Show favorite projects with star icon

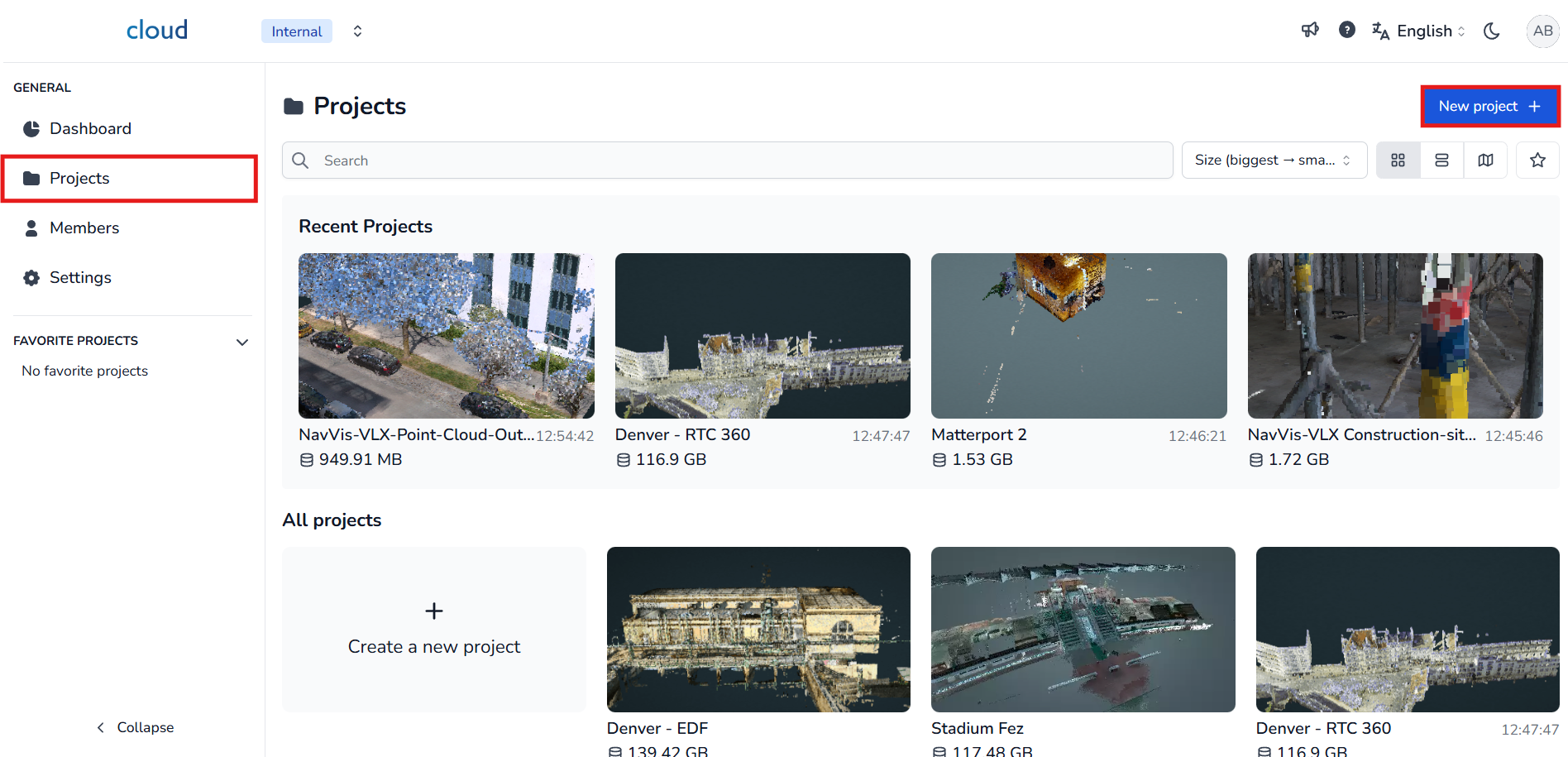(1538, 161)
